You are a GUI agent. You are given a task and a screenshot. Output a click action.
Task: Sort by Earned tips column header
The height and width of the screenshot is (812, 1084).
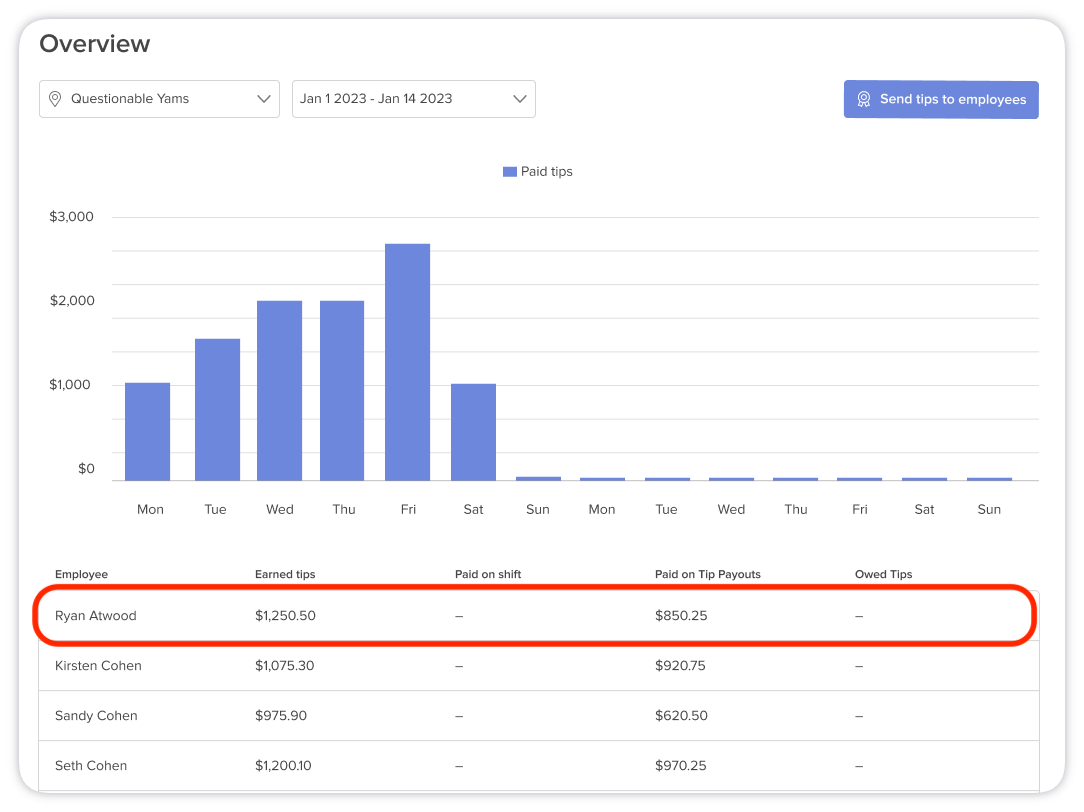coord(285,574)
